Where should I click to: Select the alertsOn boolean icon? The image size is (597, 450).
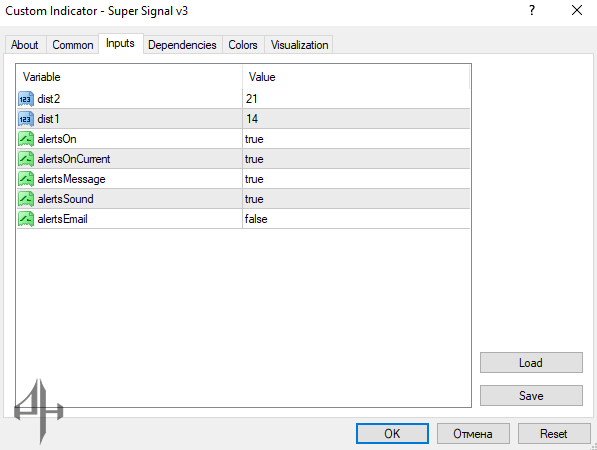[x=26, y=139]
